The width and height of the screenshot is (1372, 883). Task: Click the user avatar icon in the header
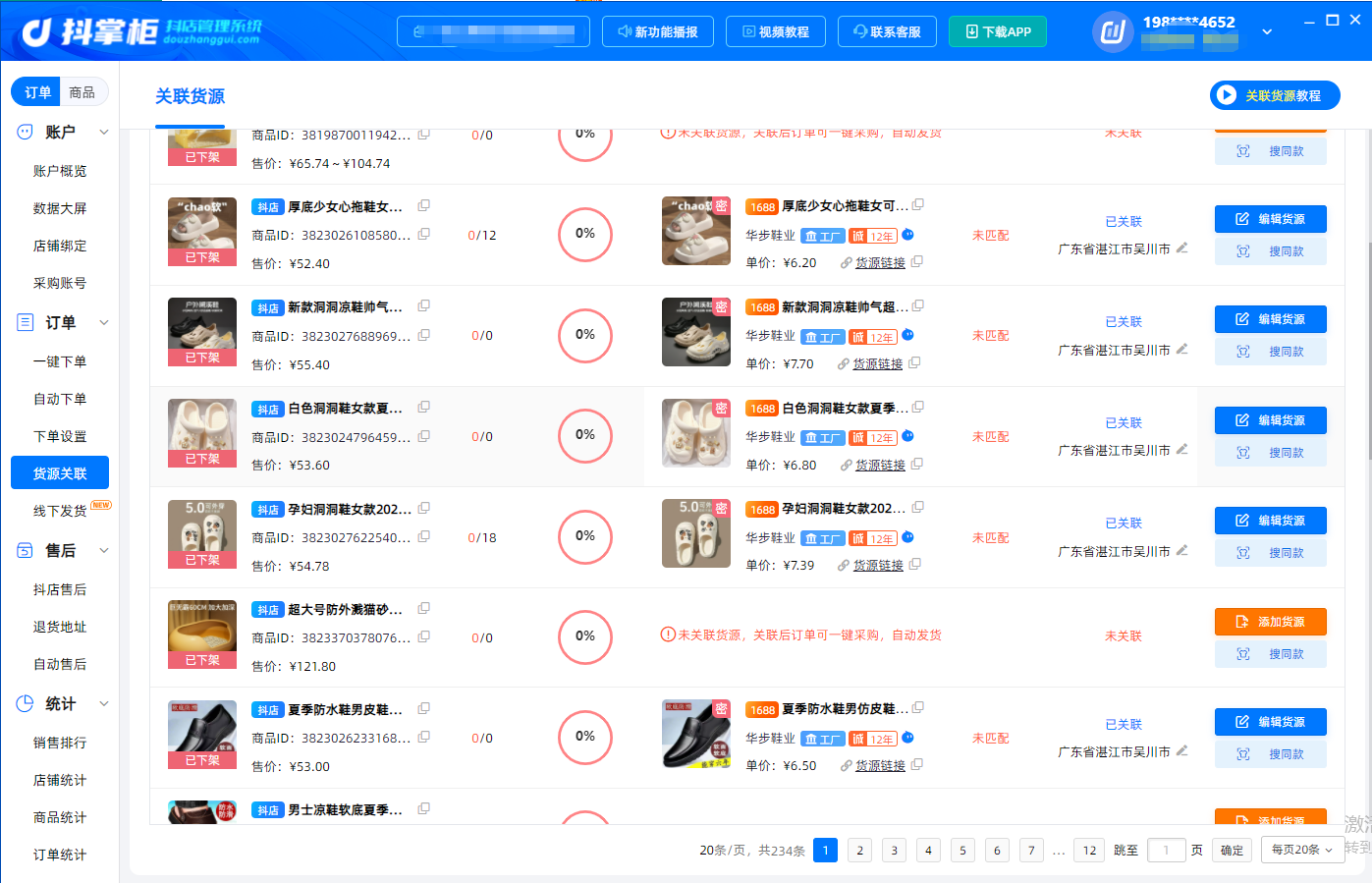click(1113, 32)
